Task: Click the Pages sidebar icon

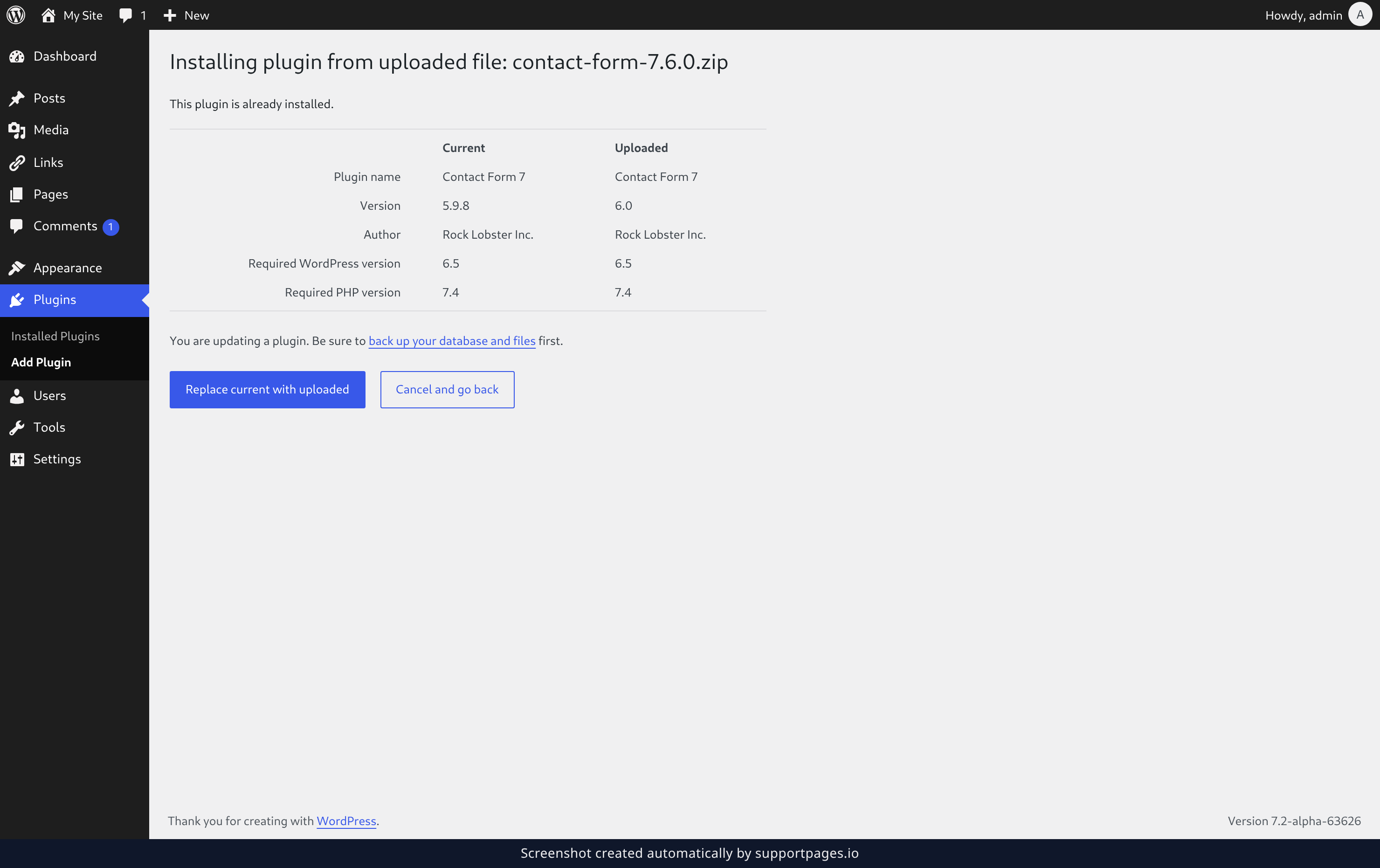Action: tap(17, 194)
